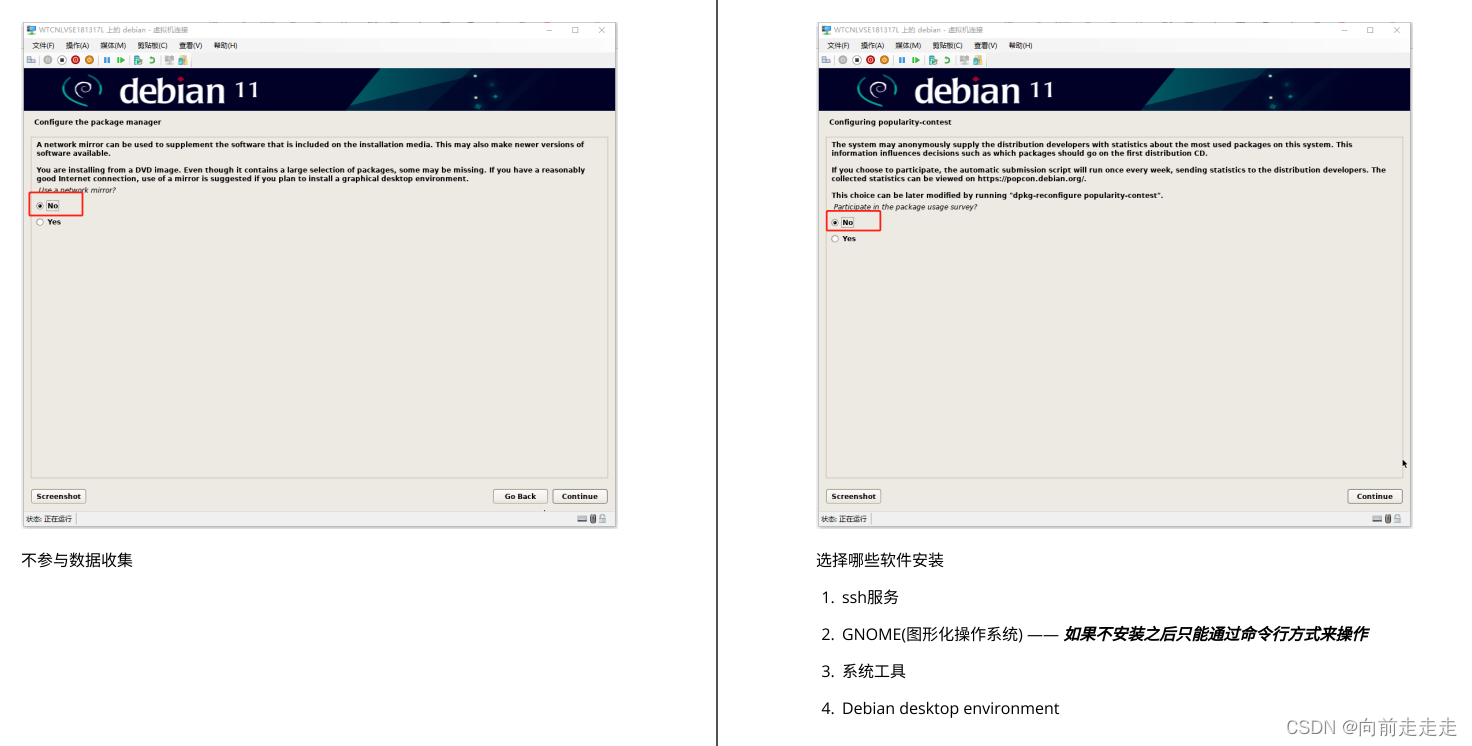Click green Reset/Resume icon in popularity-contest window
This screenshot has height=746, width=1472.
(916, 60)
